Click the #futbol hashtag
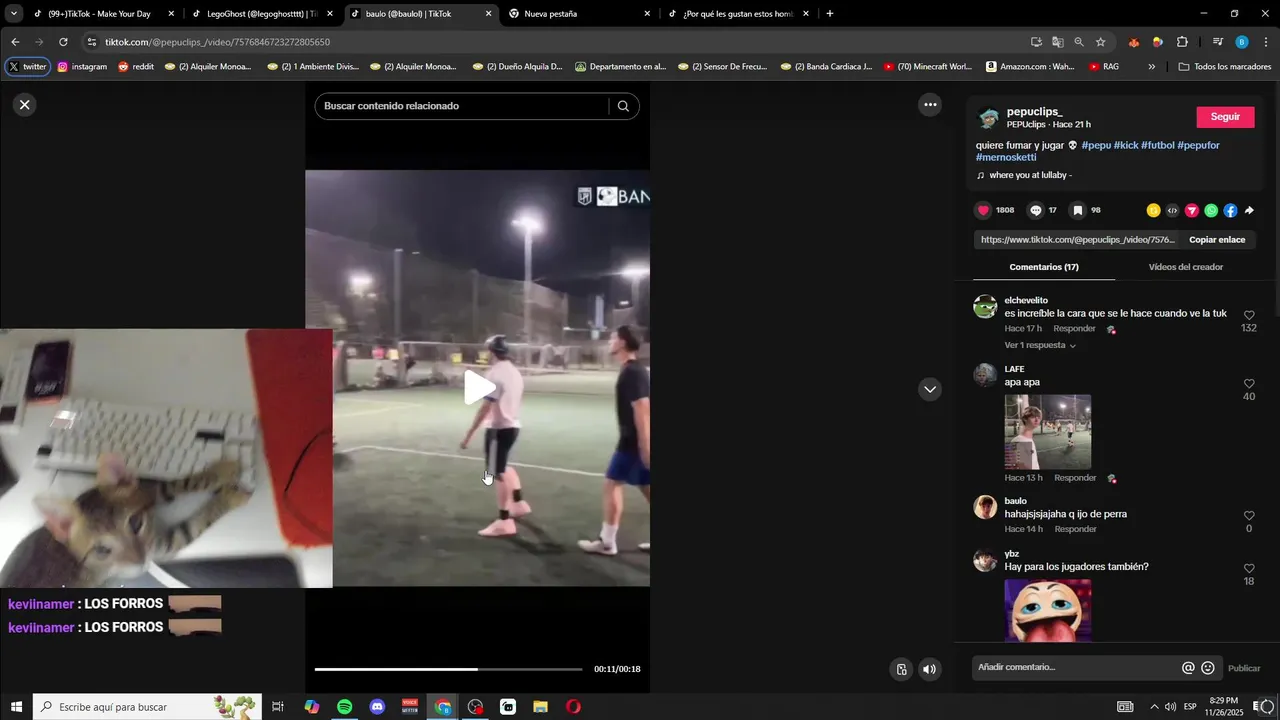This screenshot has width=1280, height=720. point(1158,145)
